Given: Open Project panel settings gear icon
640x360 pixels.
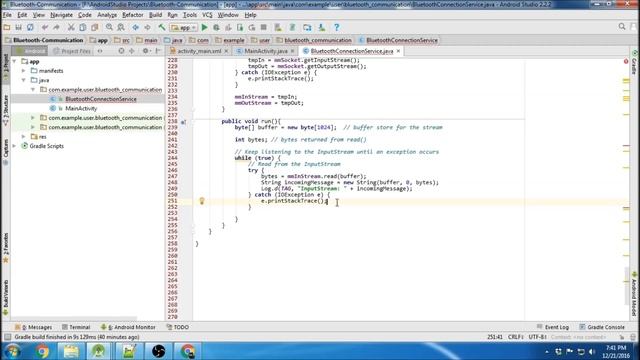Looking at the screenshot, I should (145, 51).
